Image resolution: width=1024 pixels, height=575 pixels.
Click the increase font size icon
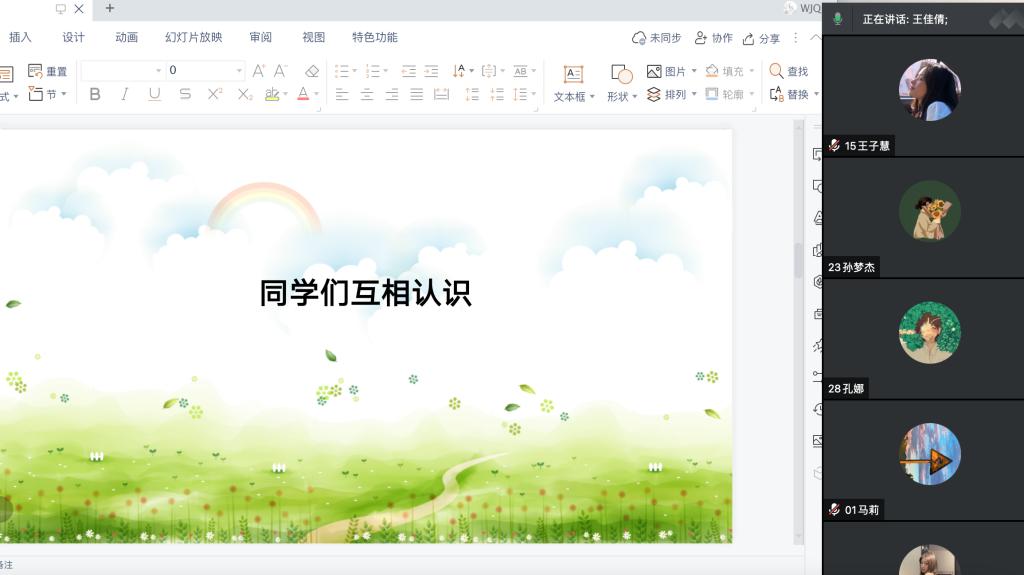click(258, 71)
